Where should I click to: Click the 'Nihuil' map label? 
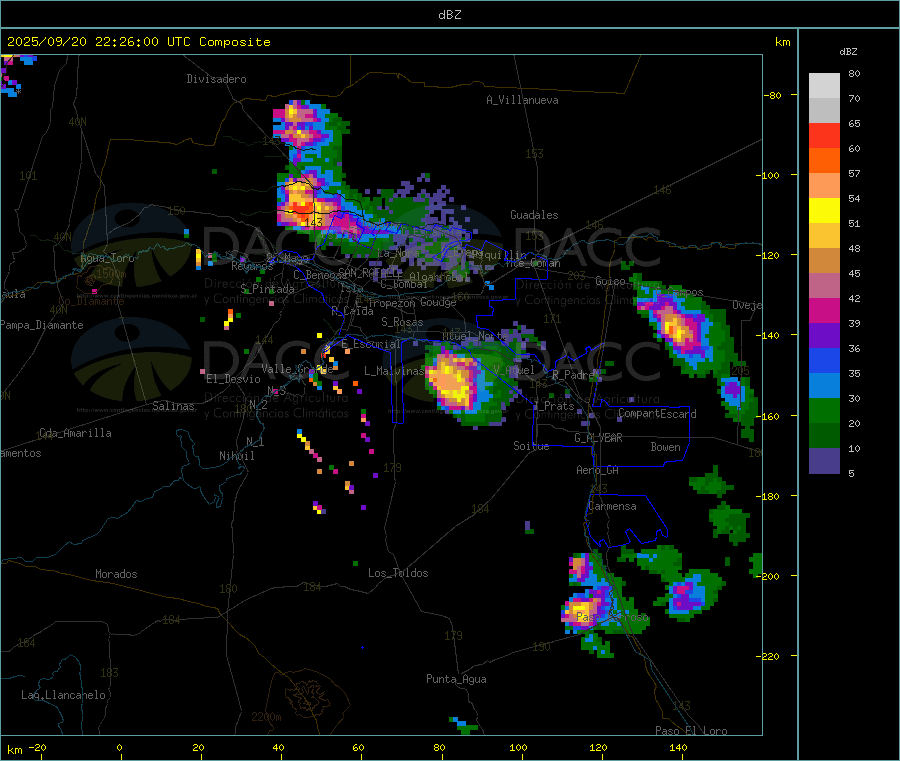(236, 456)
